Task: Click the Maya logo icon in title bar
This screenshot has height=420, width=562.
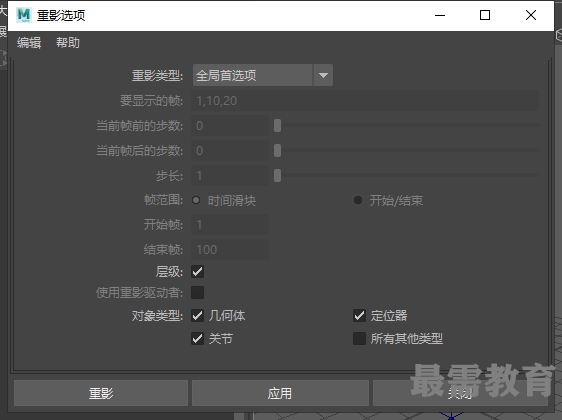Action: point(24,15)
